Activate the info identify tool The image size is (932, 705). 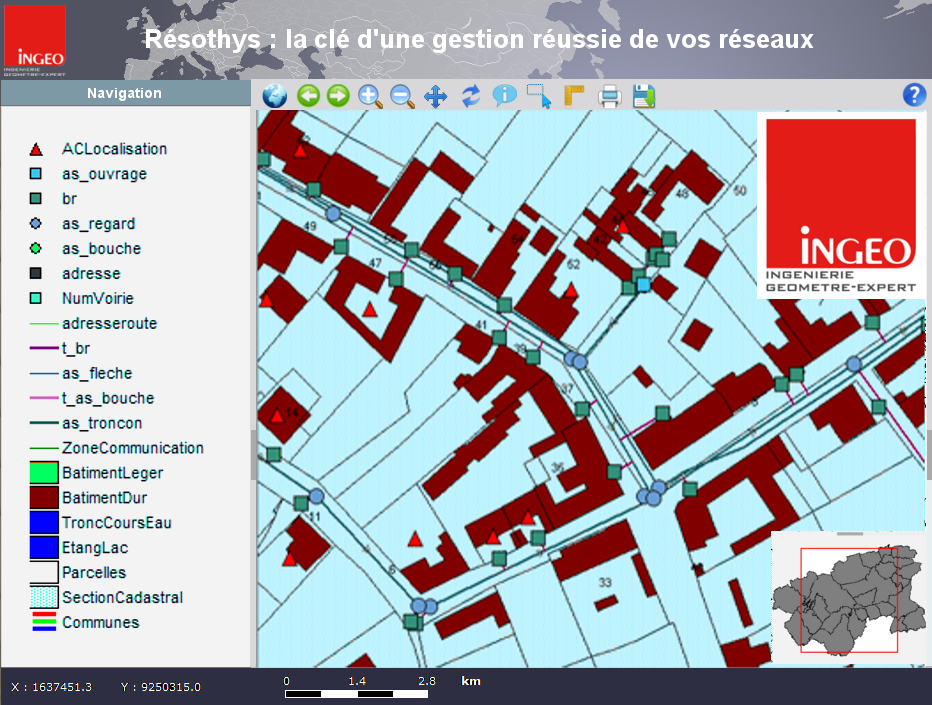tap(505, 96)
